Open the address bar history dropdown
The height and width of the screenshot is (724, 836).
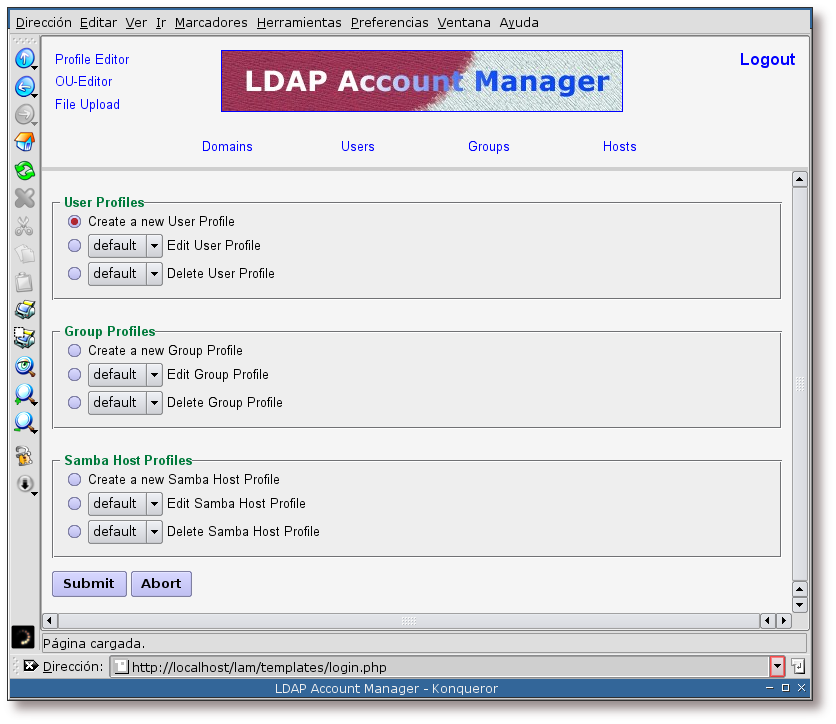click(777, 667)
